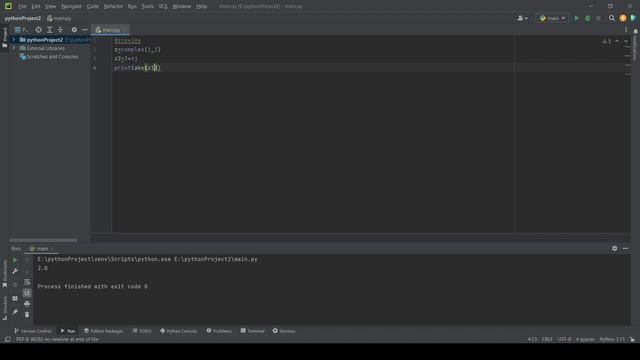
Task: Open the Run menu
Action: tap(132, 7)
